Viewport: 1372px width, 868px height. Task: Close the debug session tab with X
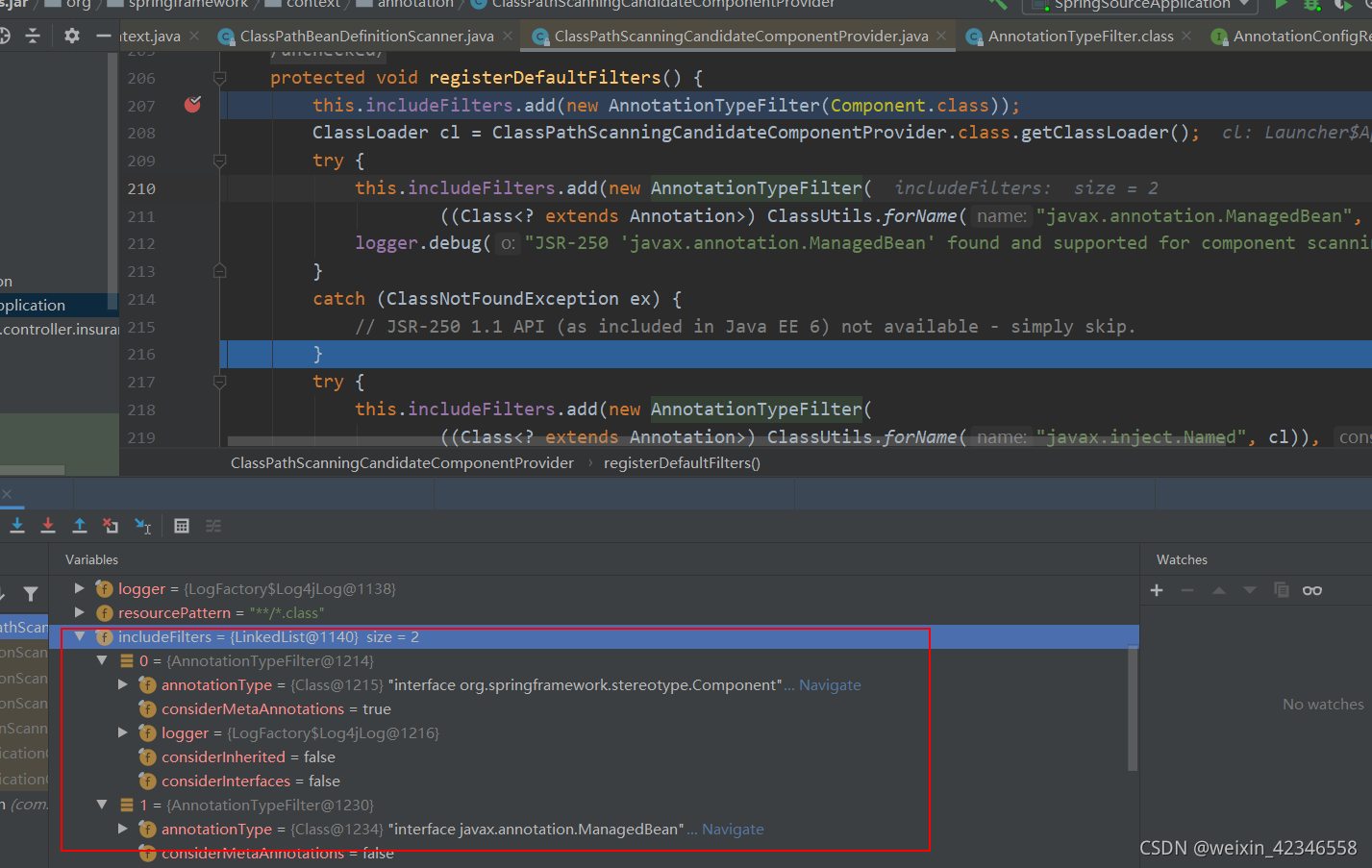[x=7, y=493]
